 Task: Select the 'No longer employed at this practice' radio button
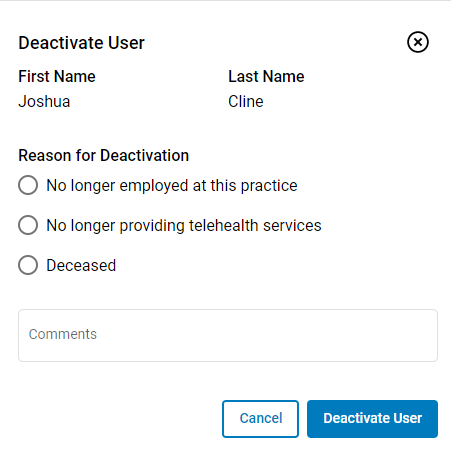click(28, 185)
